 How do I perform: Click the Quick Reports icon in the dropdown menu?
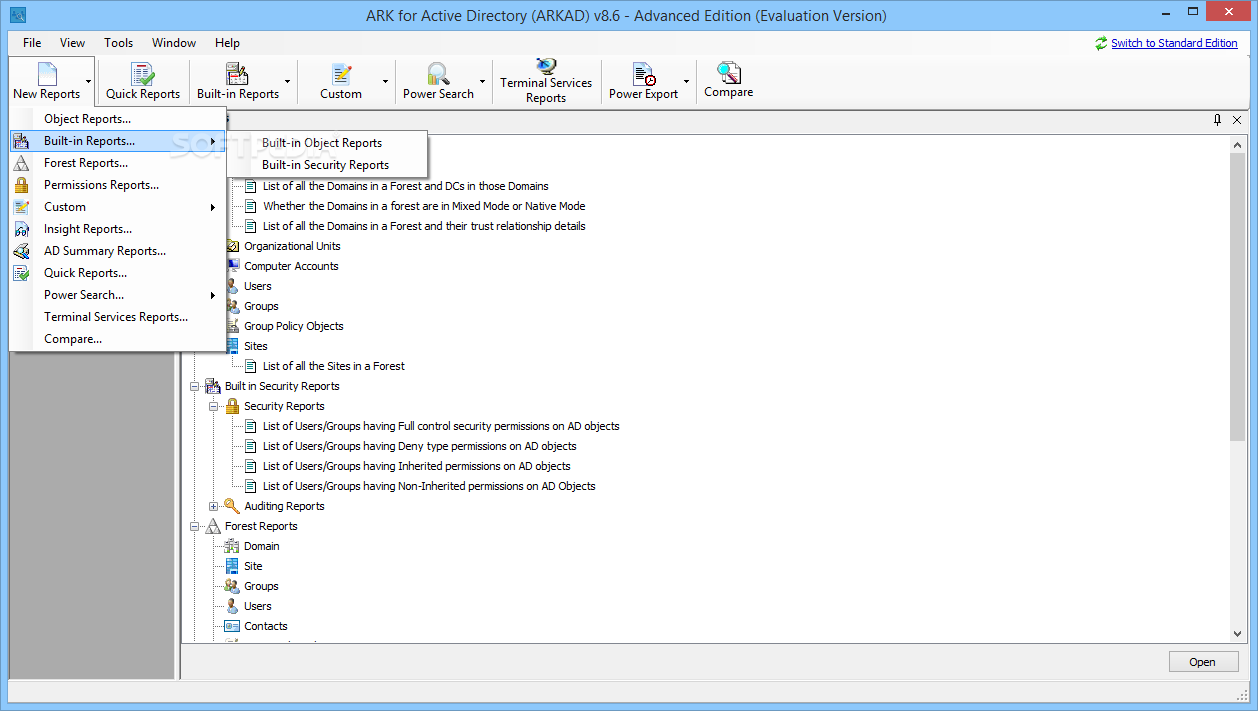point(22,273)
